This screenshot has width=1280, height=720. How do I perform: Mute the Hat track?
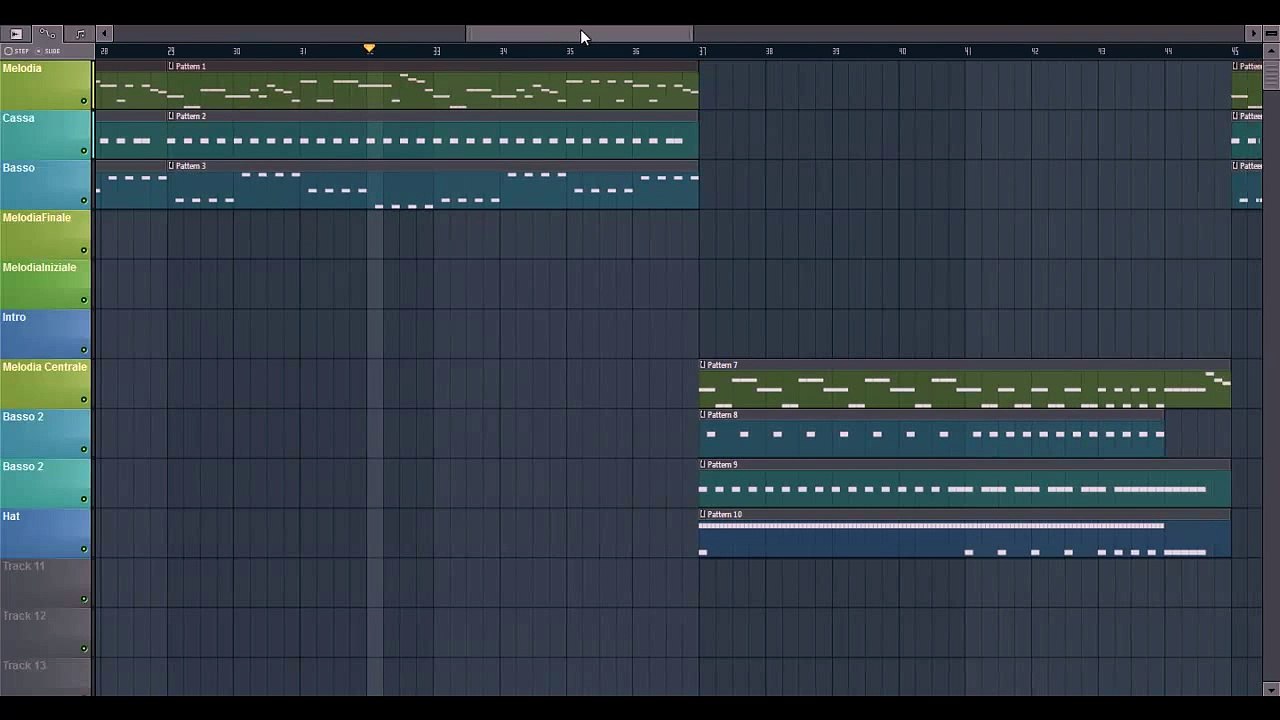pyautogui.click(x=84, y=549)
